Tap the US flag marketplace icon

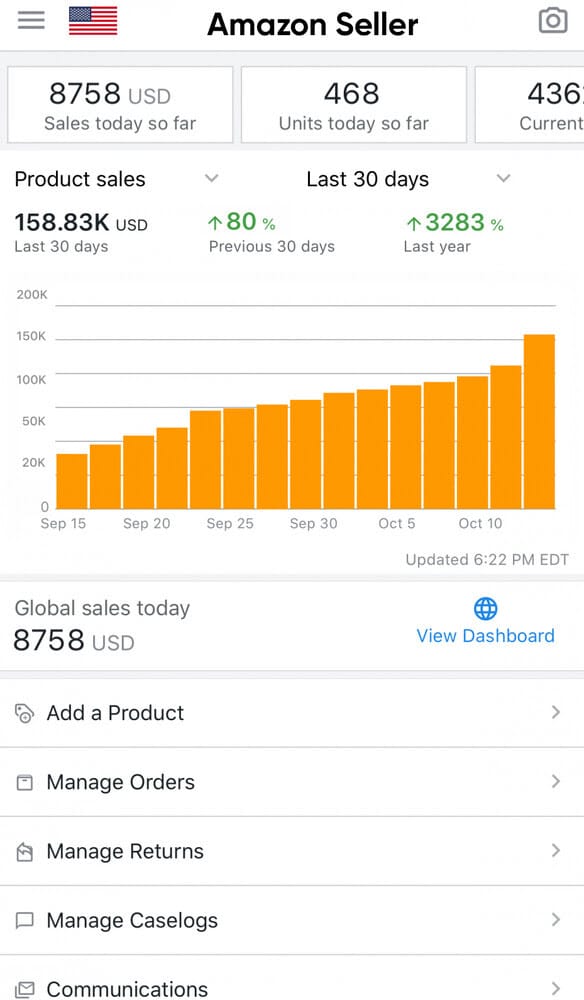point(93,21)
